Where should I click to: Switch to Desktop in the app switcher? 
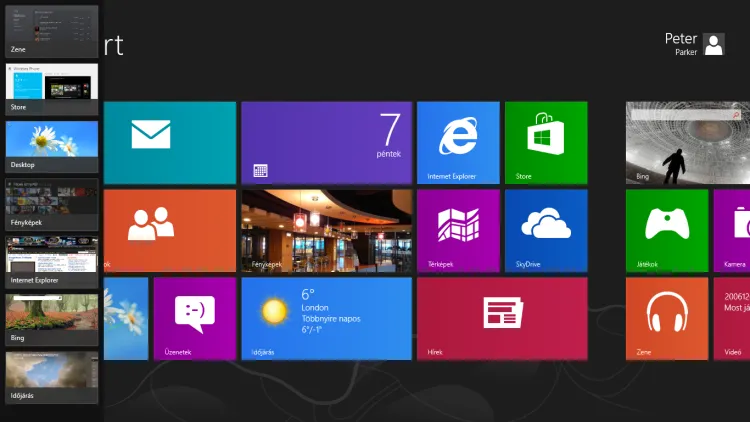[52, 146]
